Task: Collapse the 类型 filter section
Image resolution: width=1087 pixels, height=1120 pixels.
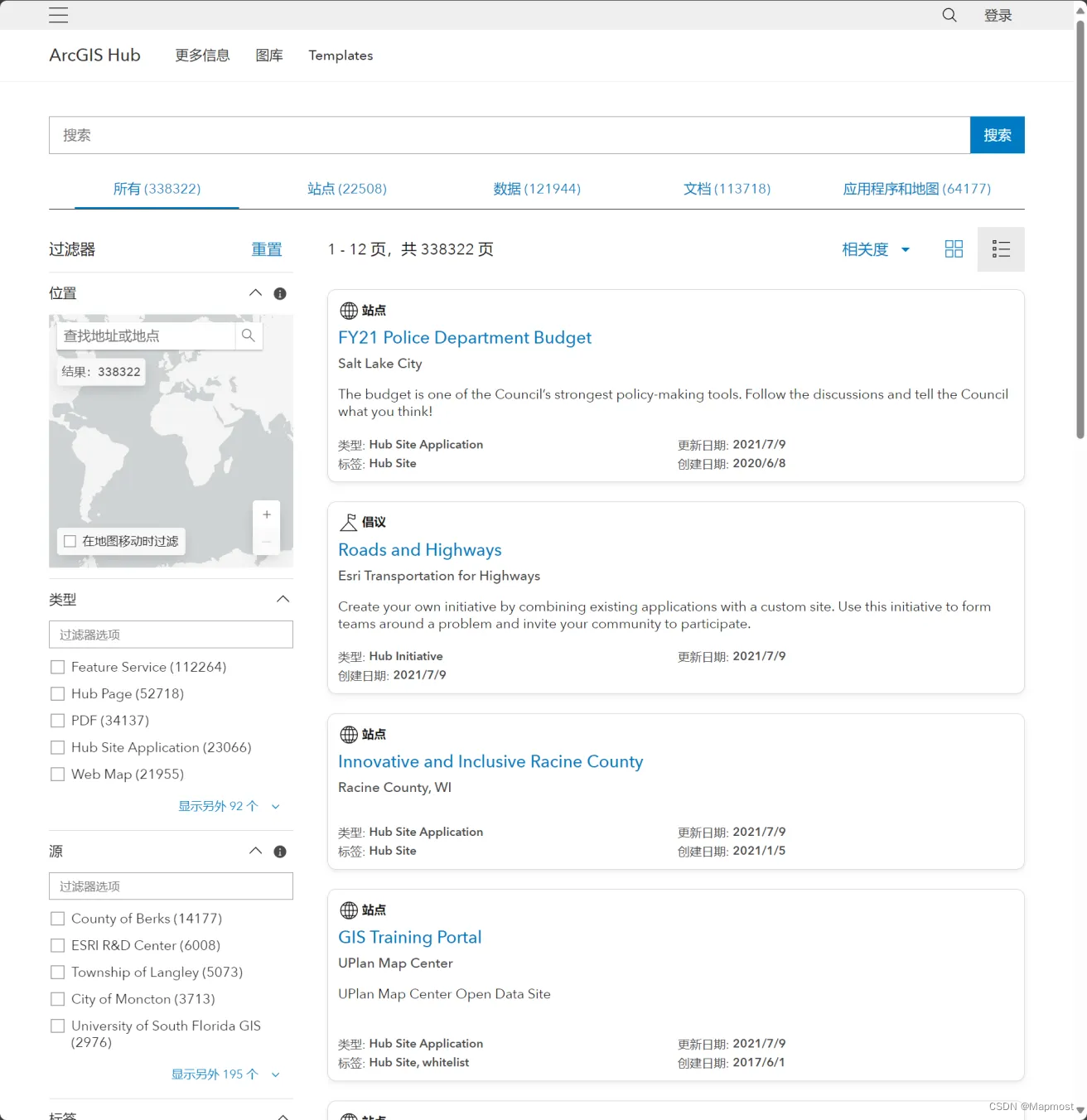Action: pos(283,599)
